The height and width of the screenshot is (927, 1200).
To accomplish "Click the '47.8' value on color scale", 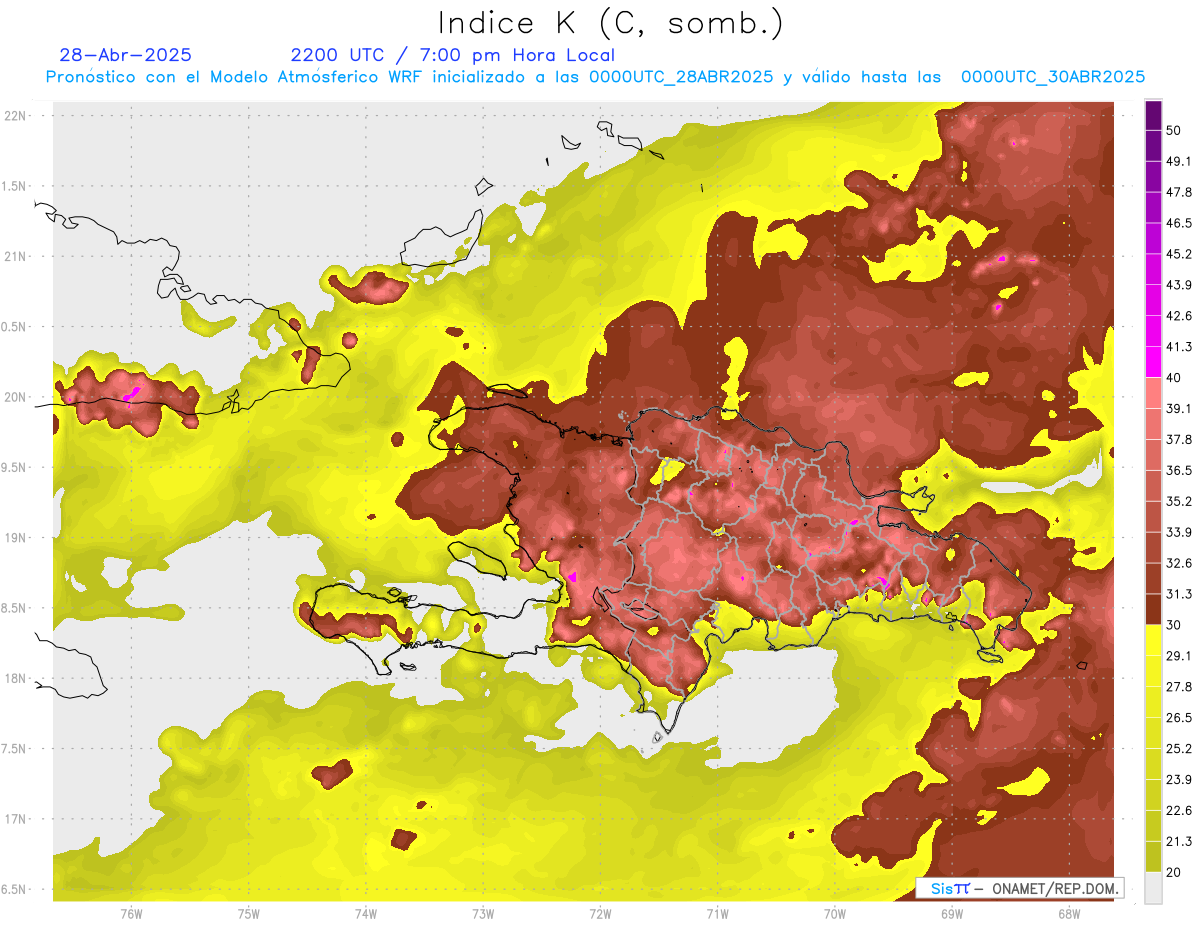I will 1178,193.
